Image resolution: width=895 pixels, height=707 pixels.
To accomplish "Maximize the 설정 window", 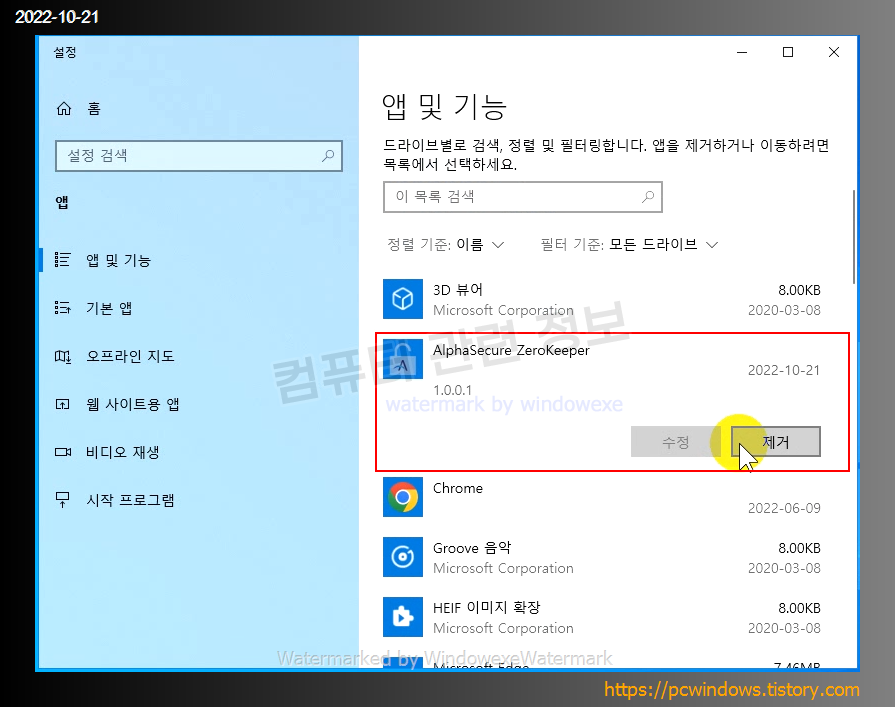I will [x=788, y=52].
